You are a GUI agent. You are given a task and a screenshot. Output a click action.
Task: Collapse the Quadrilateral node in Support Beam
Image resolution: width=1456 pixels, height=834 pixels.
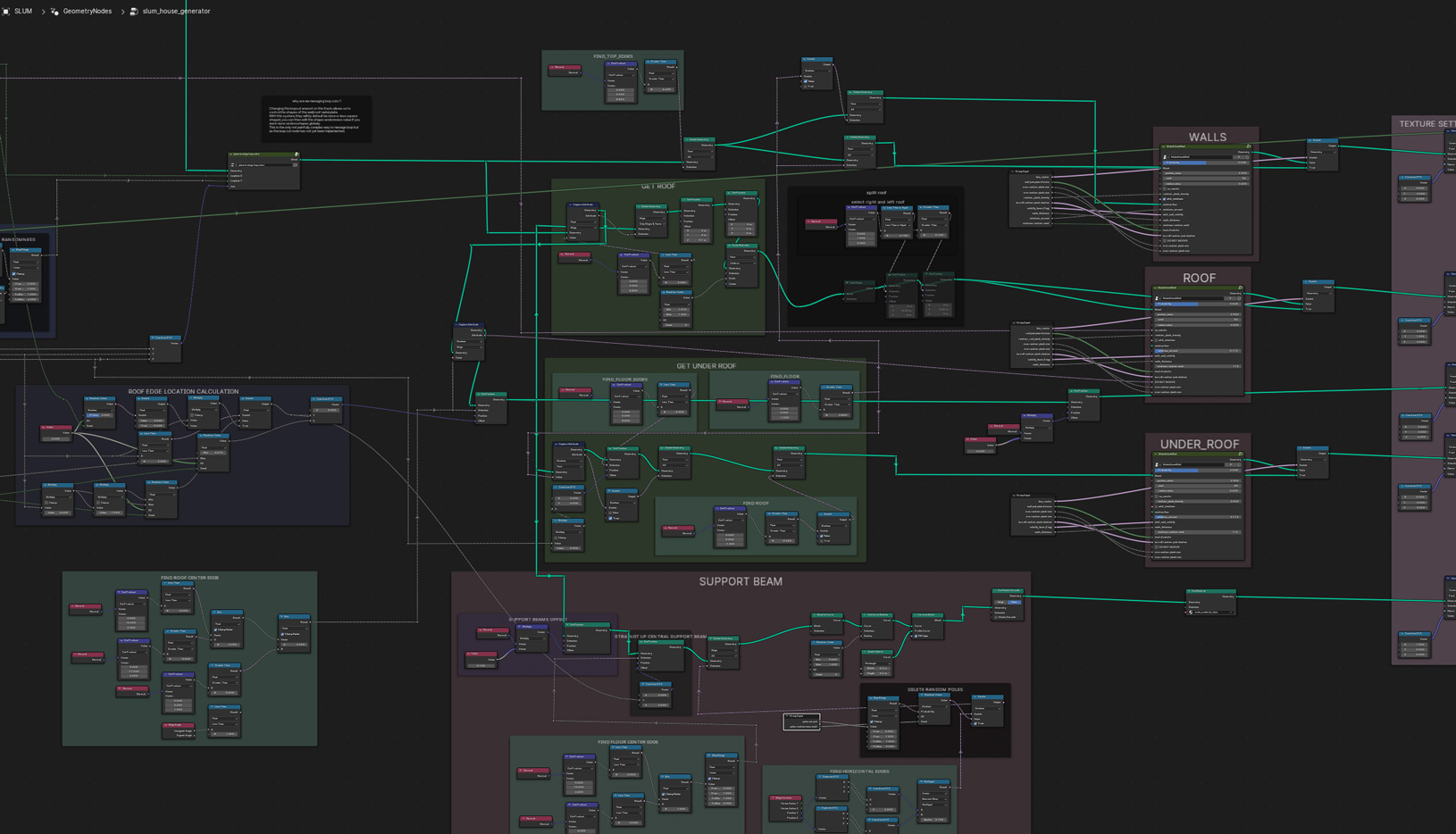pos(865,652)
